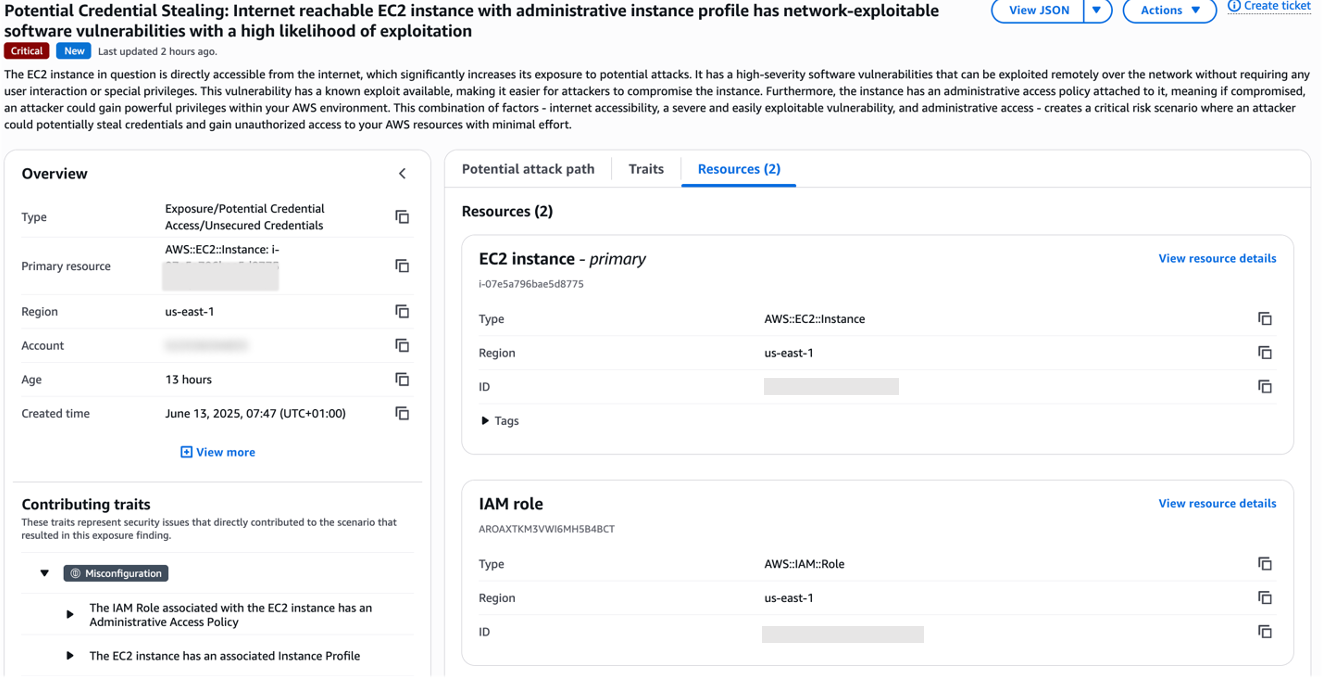Viewport: 1326px width, 680px height.
Task: Collapse the Misconfiguration traits group
Action: (44, 574)
